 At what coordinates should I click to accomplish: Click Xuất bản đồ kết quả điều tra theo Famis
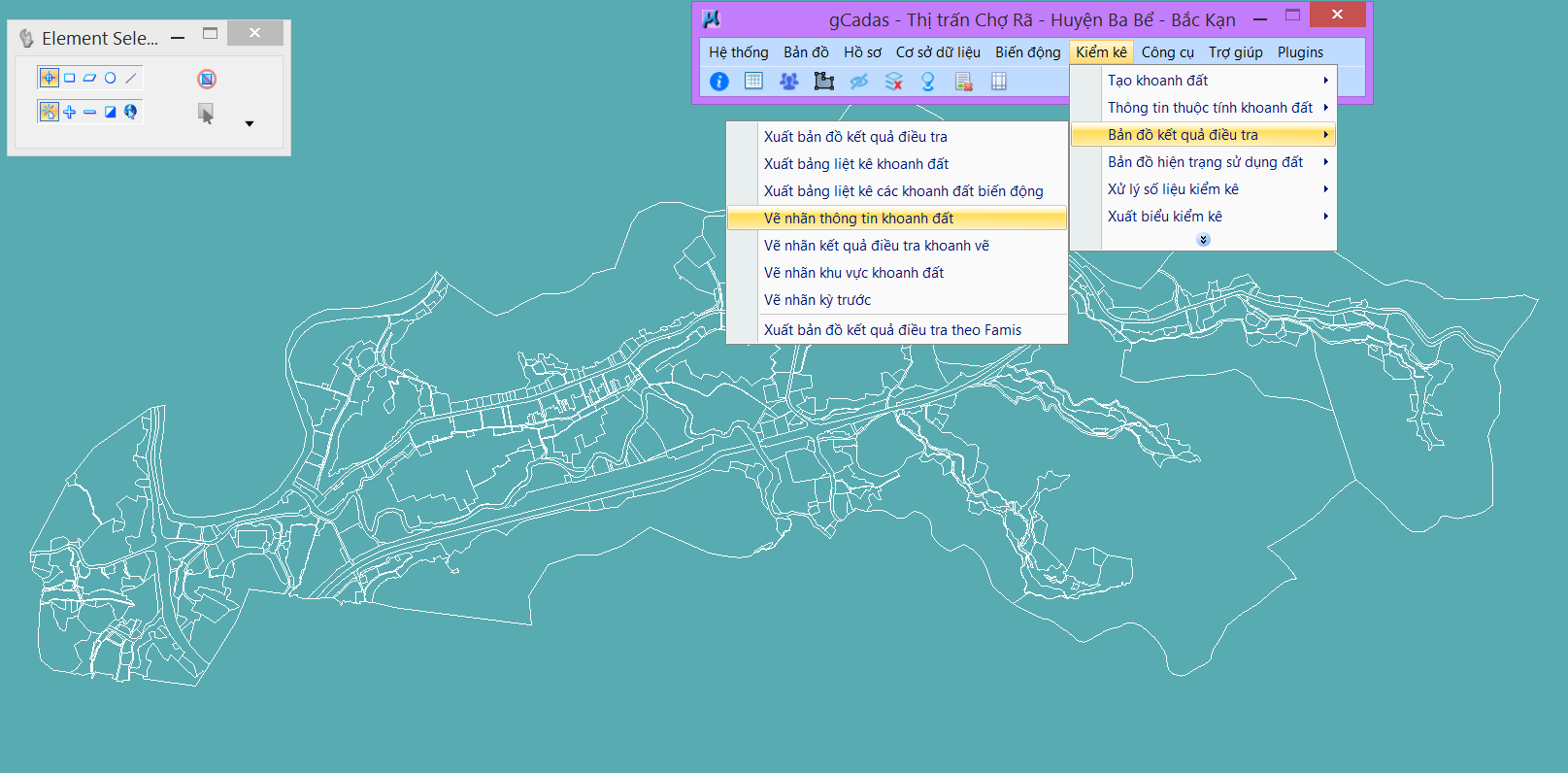click(892, 330)
